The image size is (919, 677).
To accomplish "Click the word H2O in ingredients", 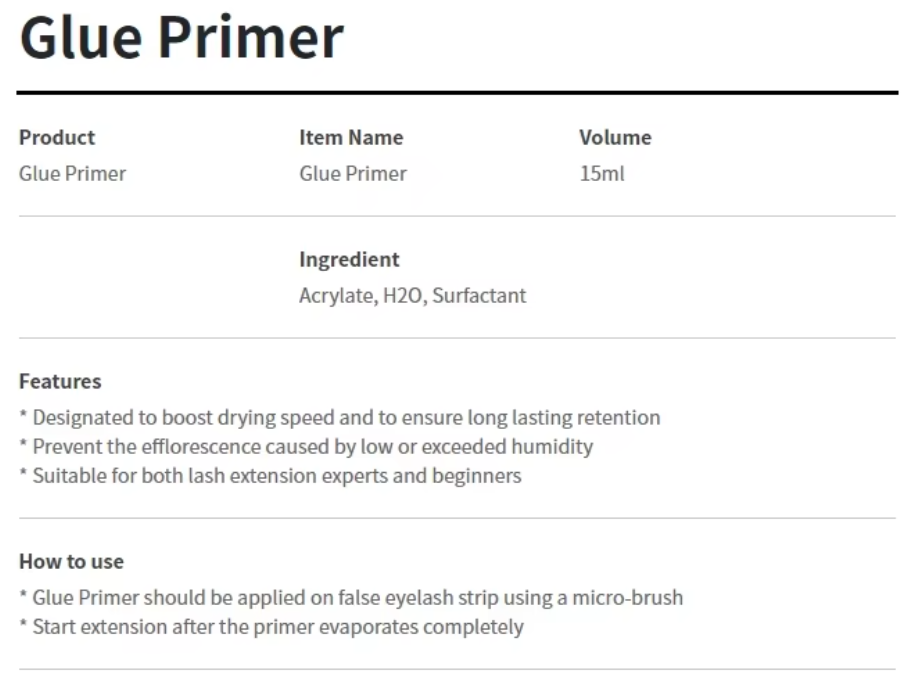I will tap(404, 295).
